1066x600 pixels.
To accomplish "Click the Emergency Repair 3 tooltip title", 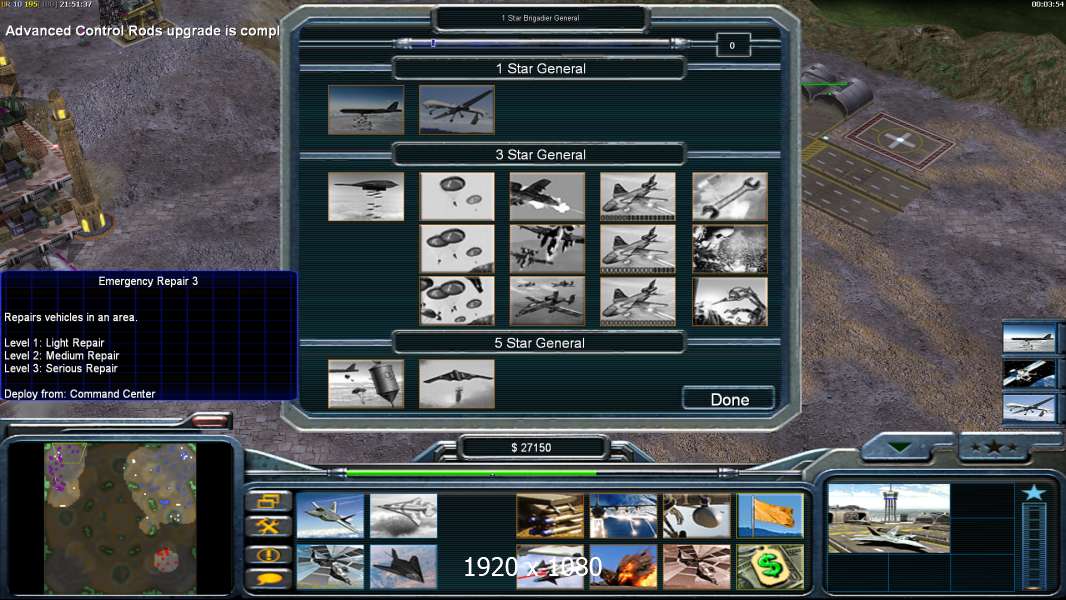I will pyautogui.click(x=148, y=281).
